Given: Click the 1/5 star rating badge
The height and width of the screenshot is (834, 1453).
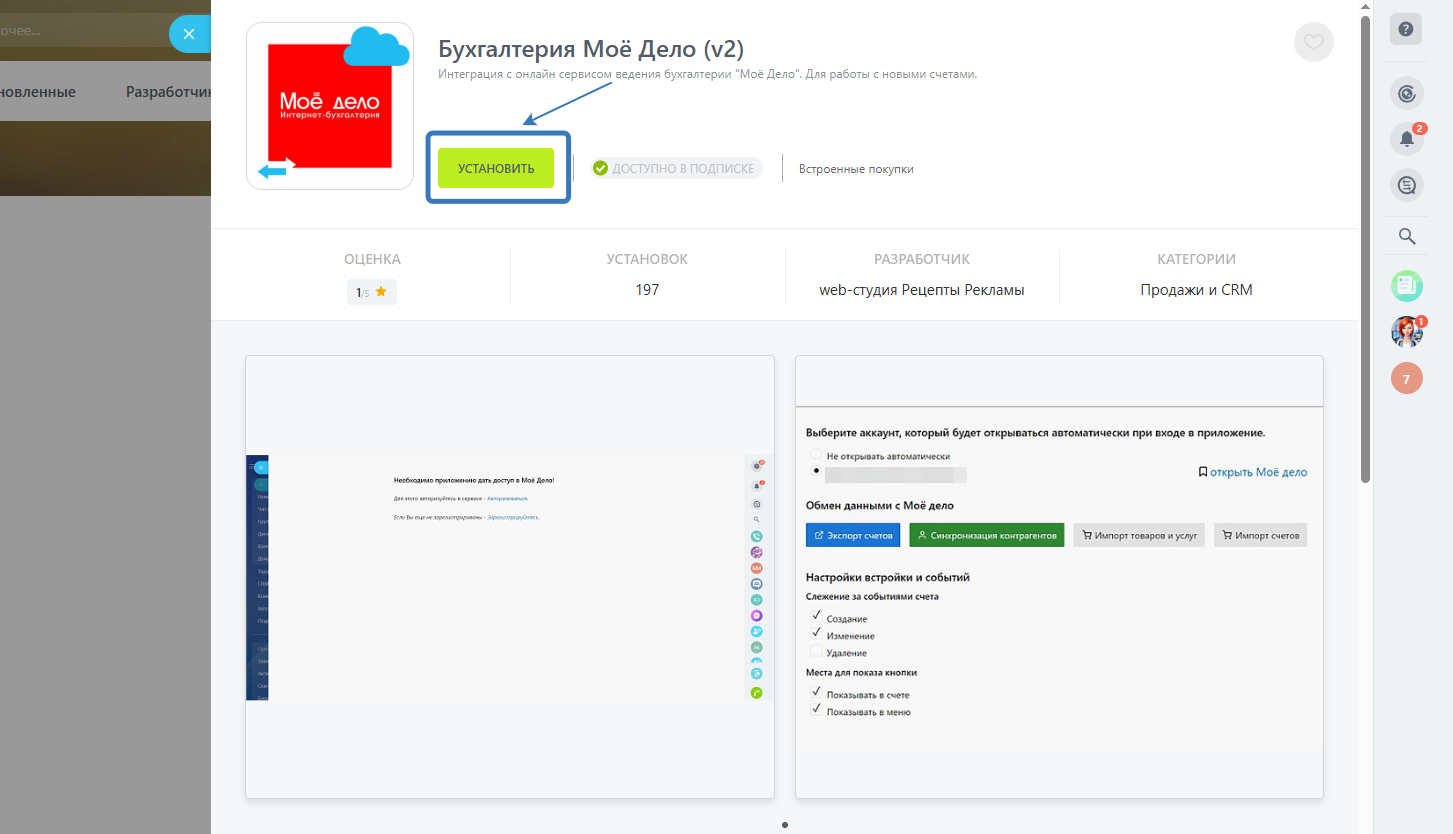Looking at the screenshot, I should [372, 292].
